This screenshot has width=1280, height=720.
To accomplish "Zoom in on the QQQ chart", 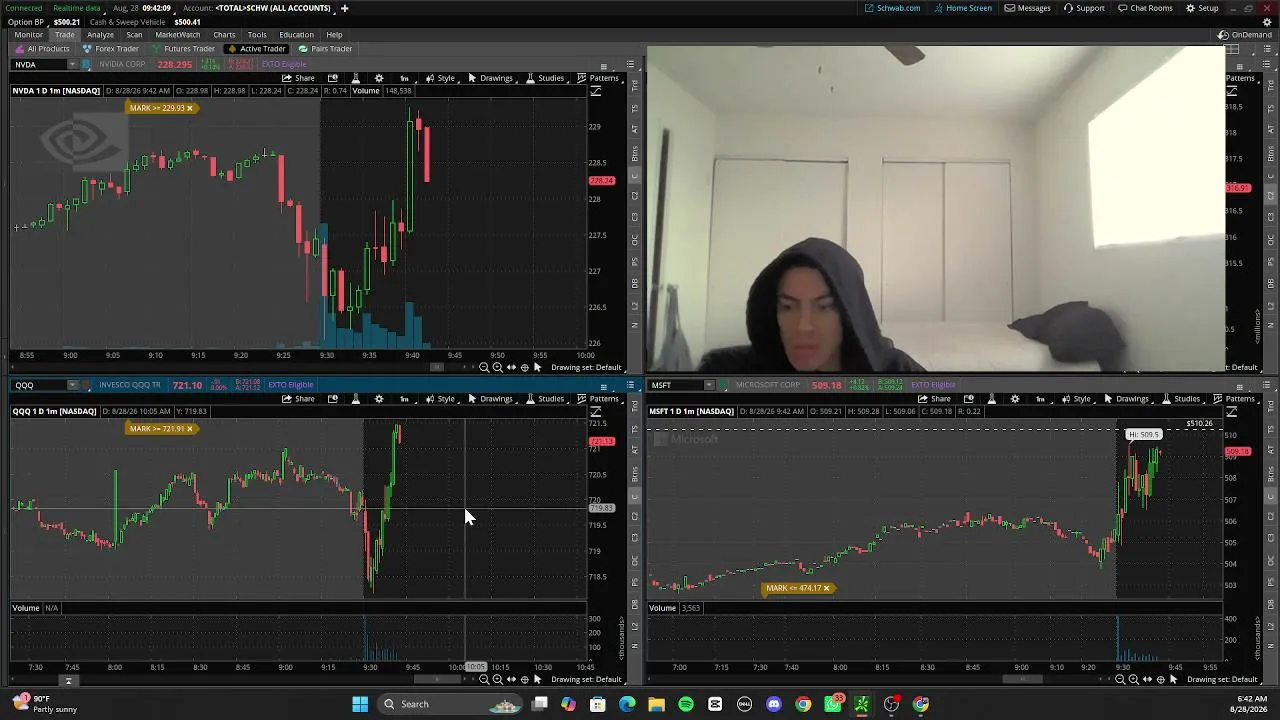I will tap(498, 679).
